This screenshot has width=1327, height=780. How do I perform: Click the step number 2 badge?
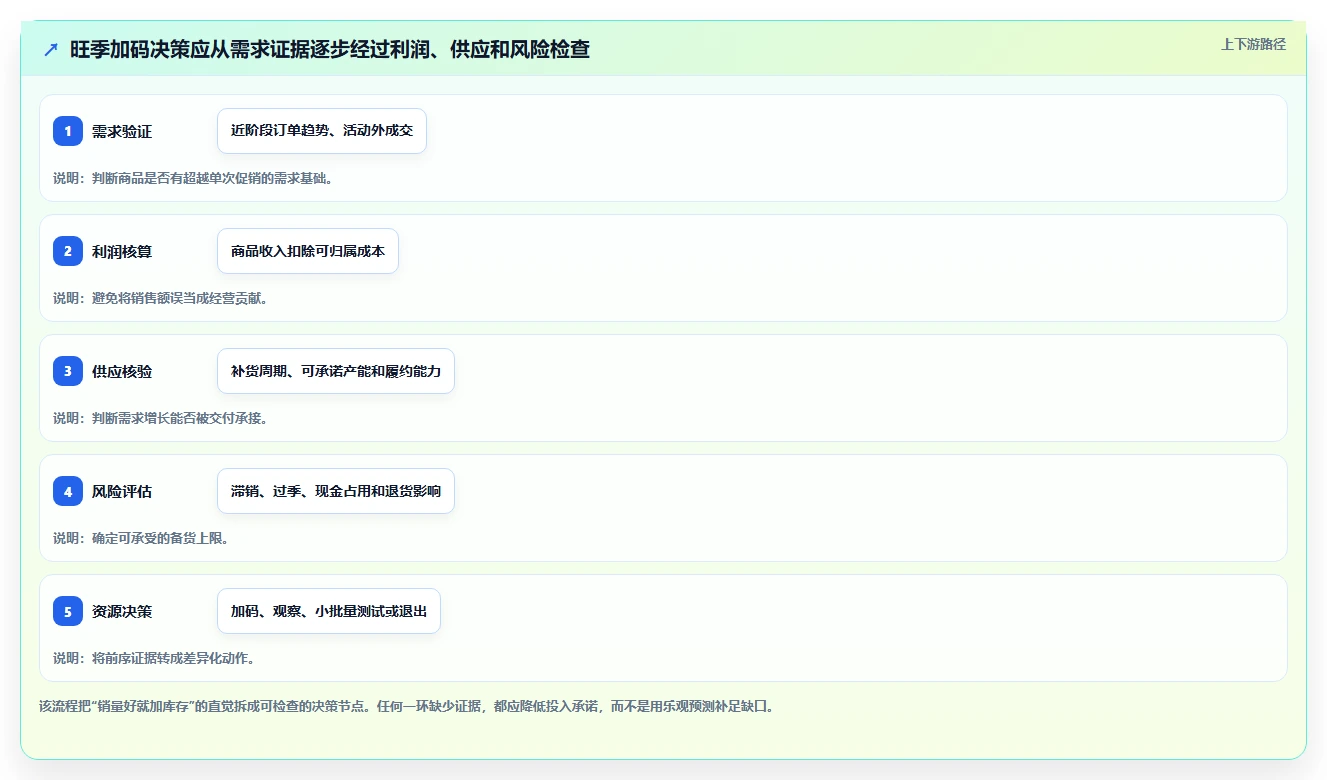[x=68, y=251]
